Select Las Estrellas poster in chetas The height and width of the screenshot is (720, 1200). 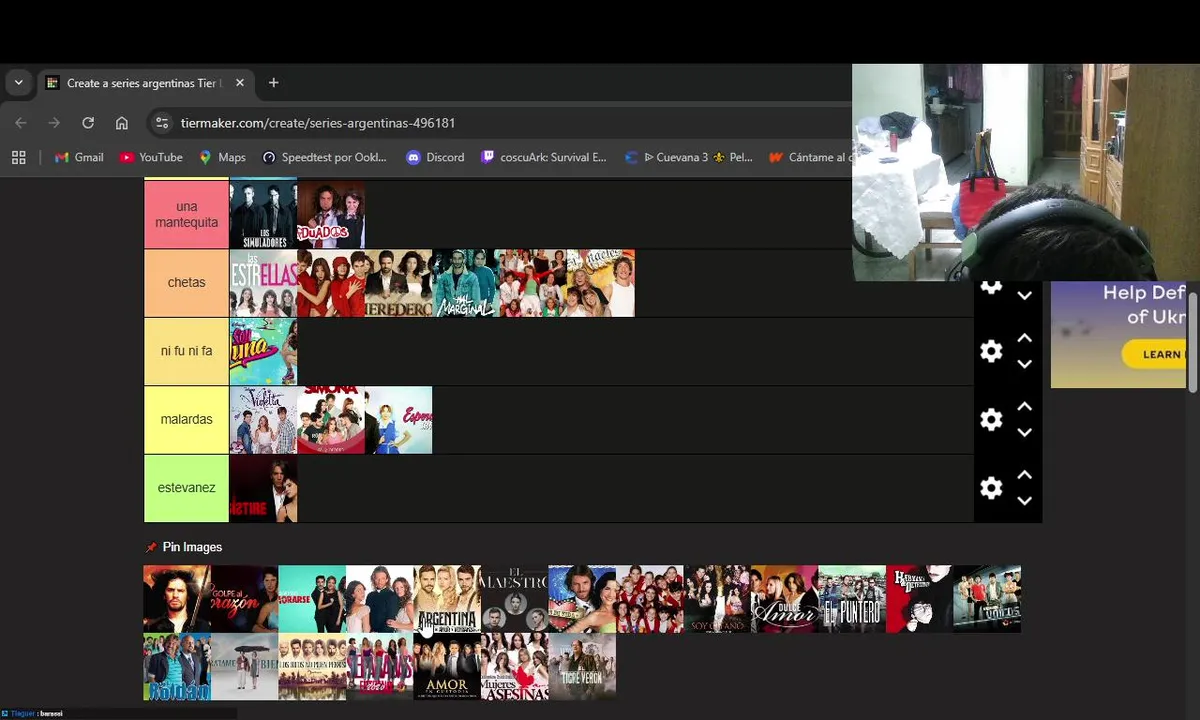263,283
